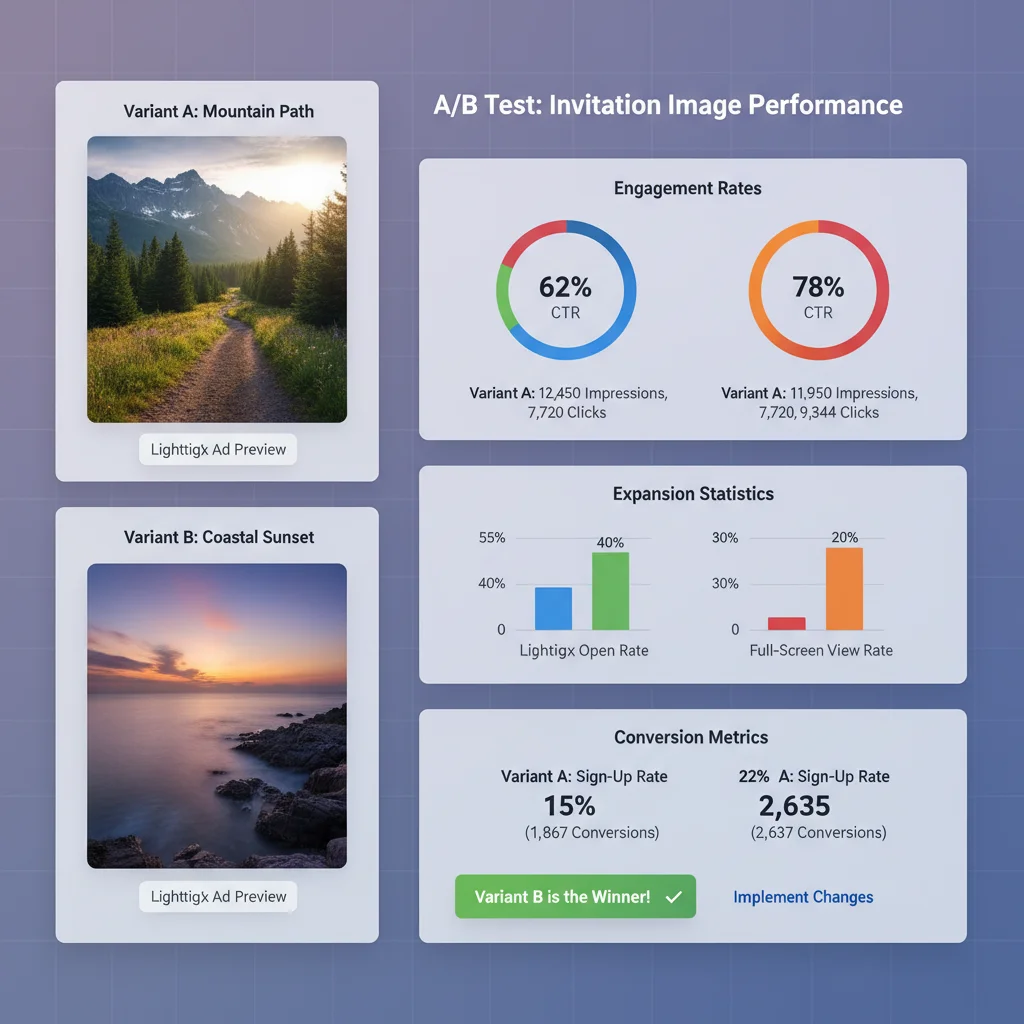
Task: Click the '7,720, 9,344 Clicks' text
Action: [x=818, y=413]
